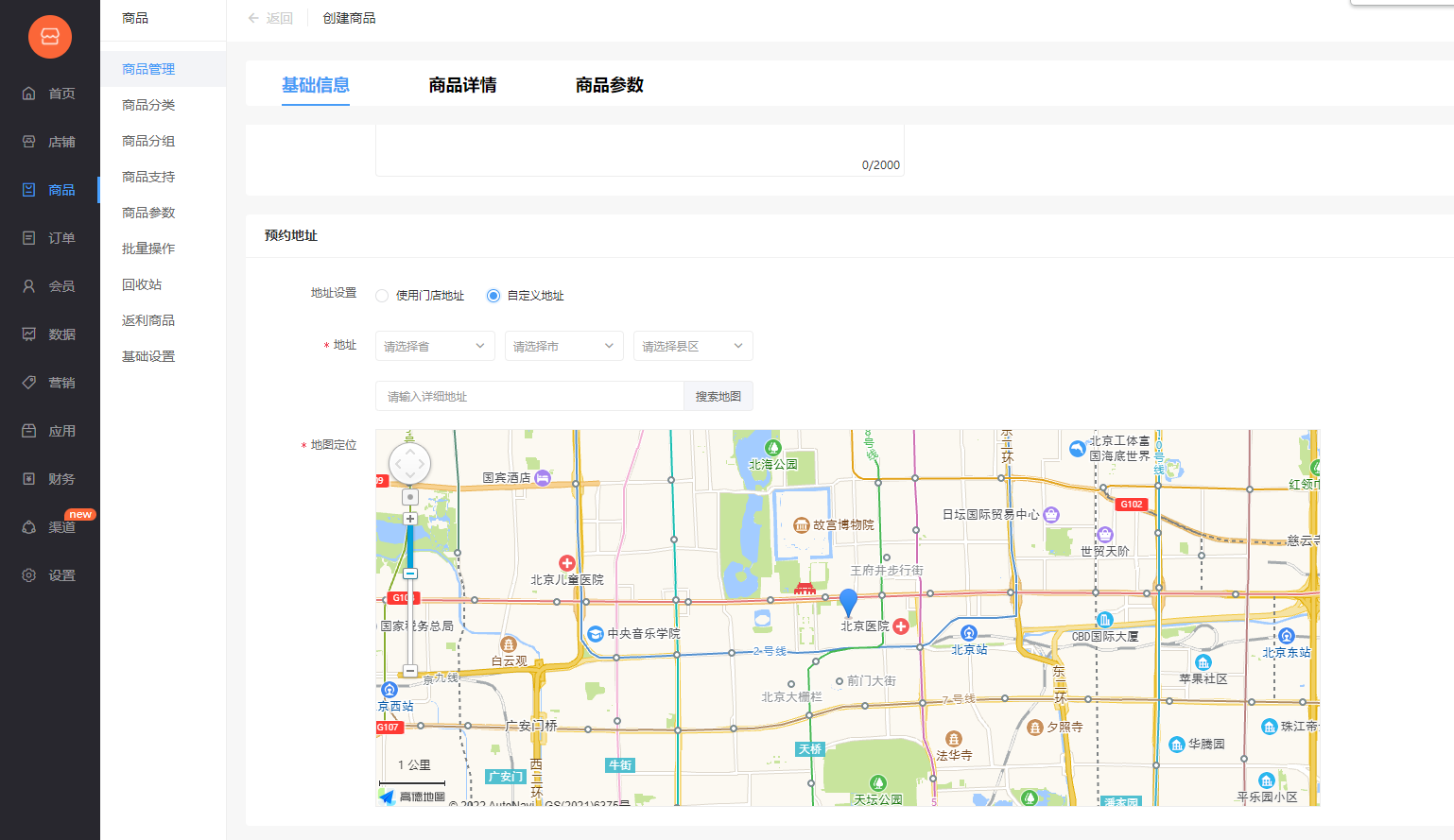The image size is (1454, 840).
Task: Zoom out with map minus button
Action: [x=410, y=671]
